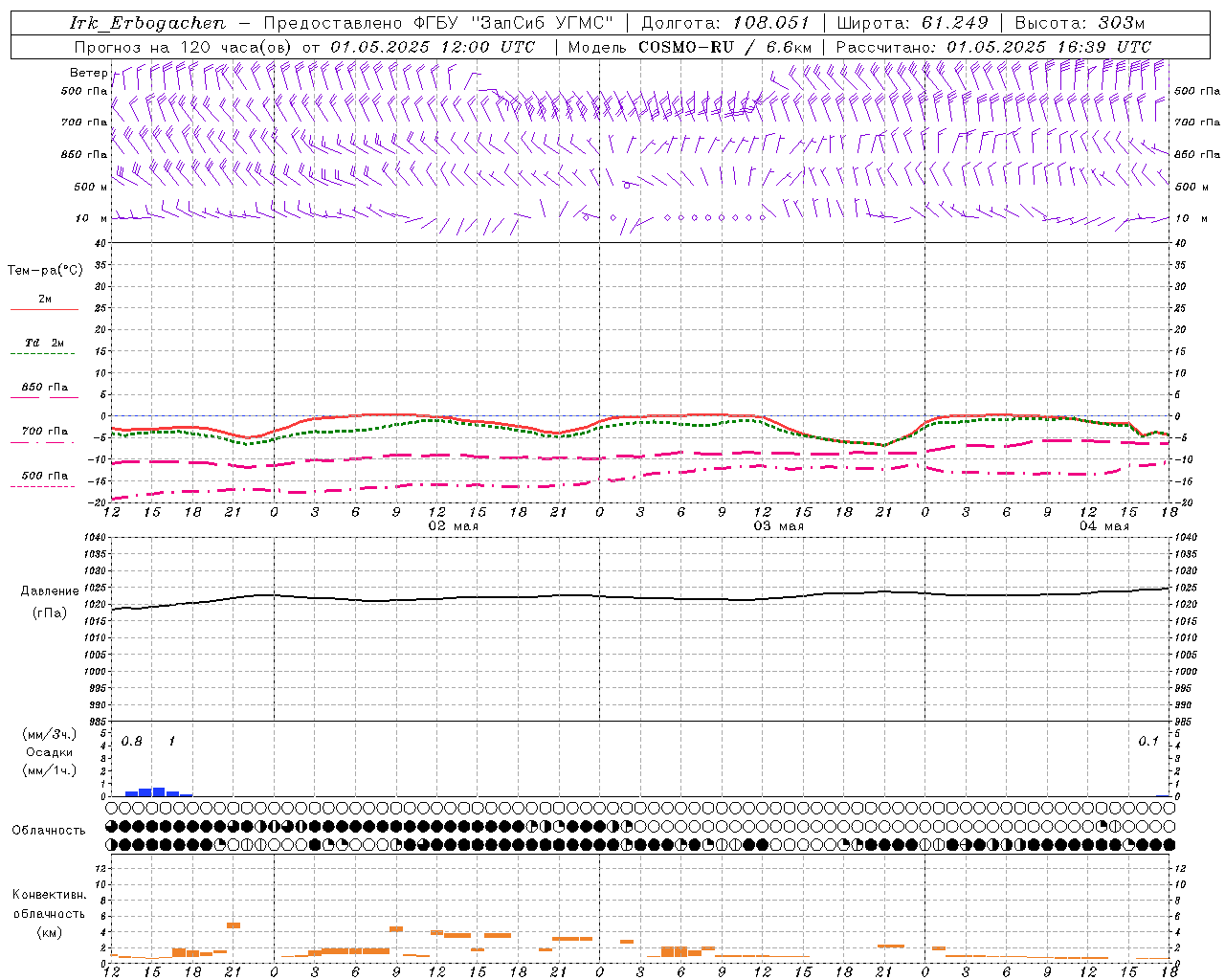Select the 04 мая date label

[x=1103, y=526]
